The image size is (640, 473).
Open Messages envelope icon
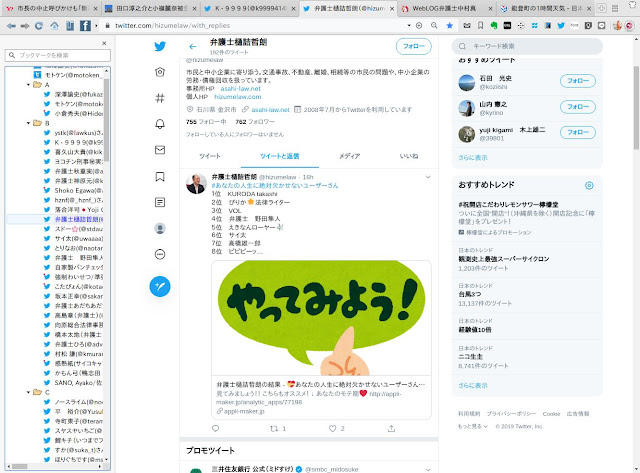click(160, 150)
